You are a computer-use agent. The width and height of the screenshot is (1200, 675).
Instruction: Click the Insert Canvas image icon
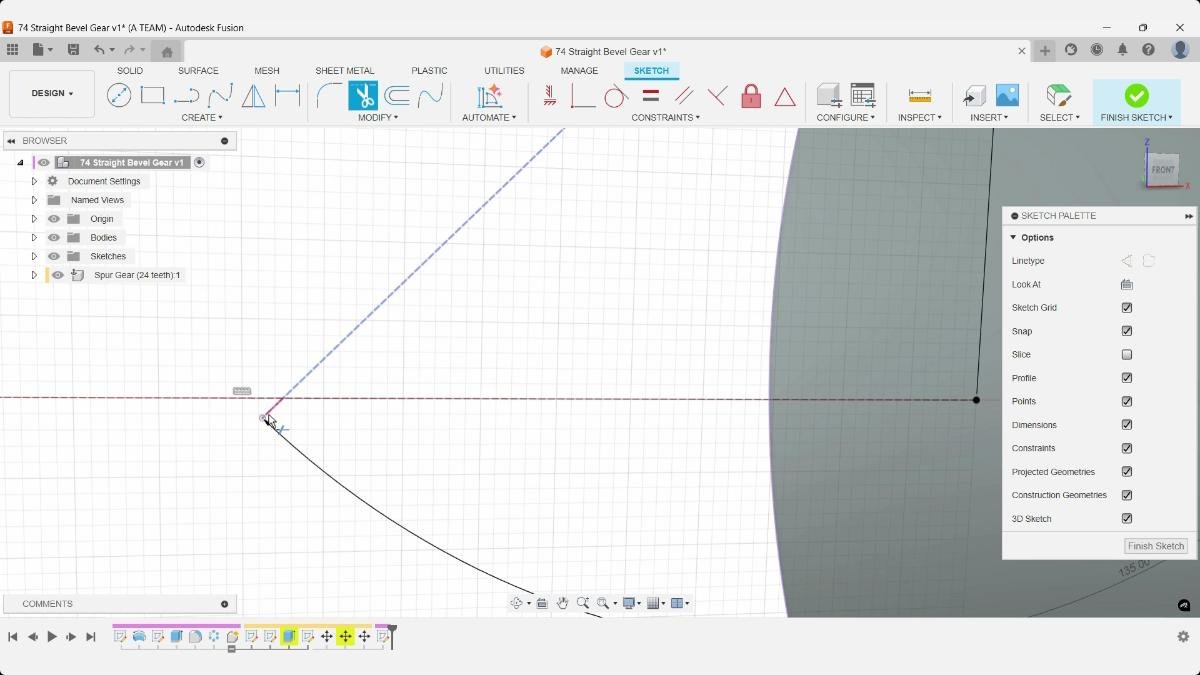1007,95
